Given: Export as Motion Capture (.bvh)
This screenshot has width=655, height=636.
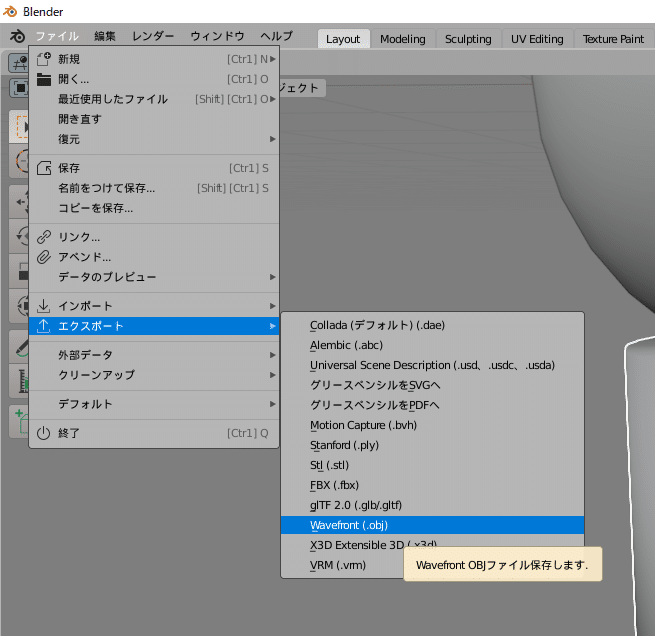Looking at the screenshot, I should (x=432, y=425).
